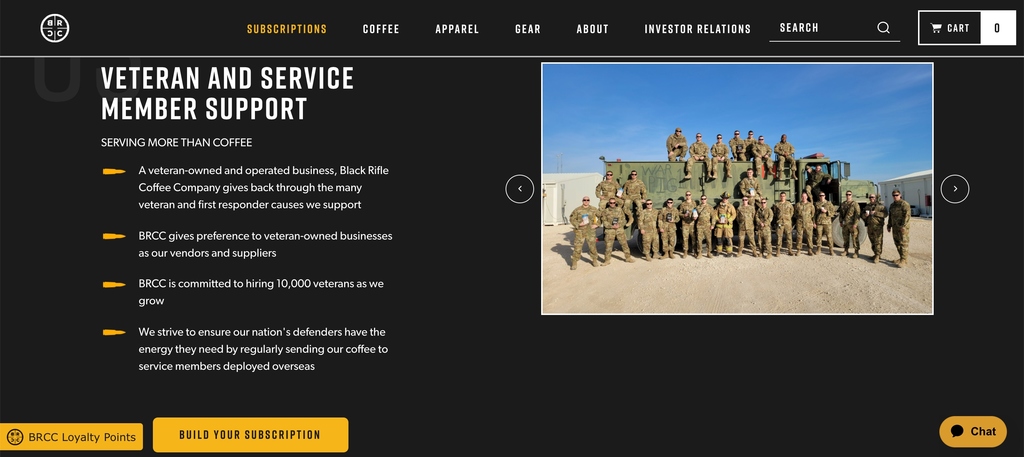Open the Coffee menu
1024x457 pixels.
381,29
